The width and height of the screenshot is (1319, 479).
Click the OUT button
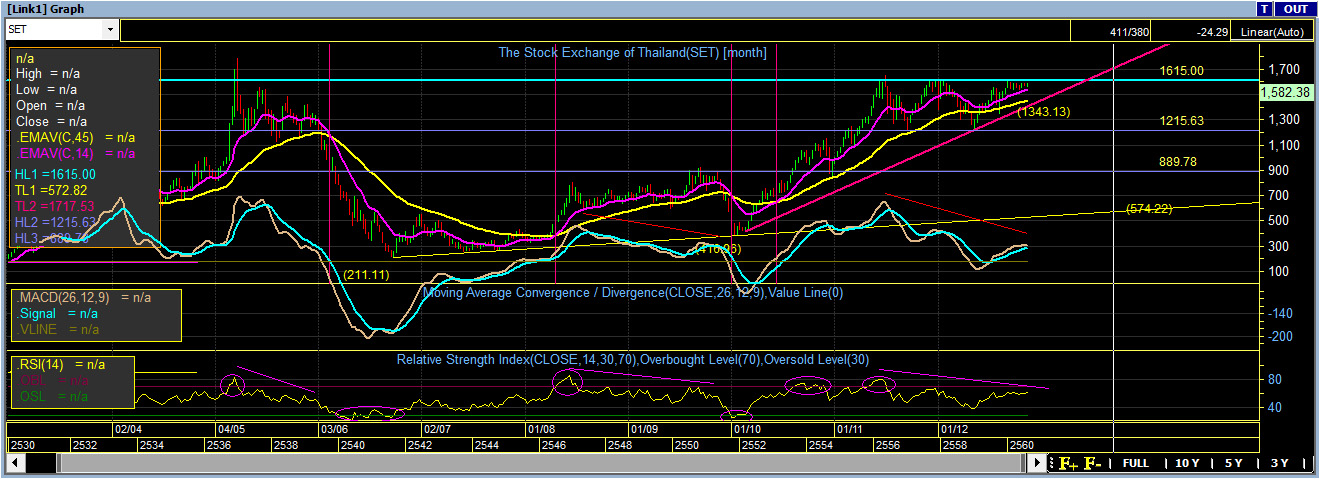1295,9
